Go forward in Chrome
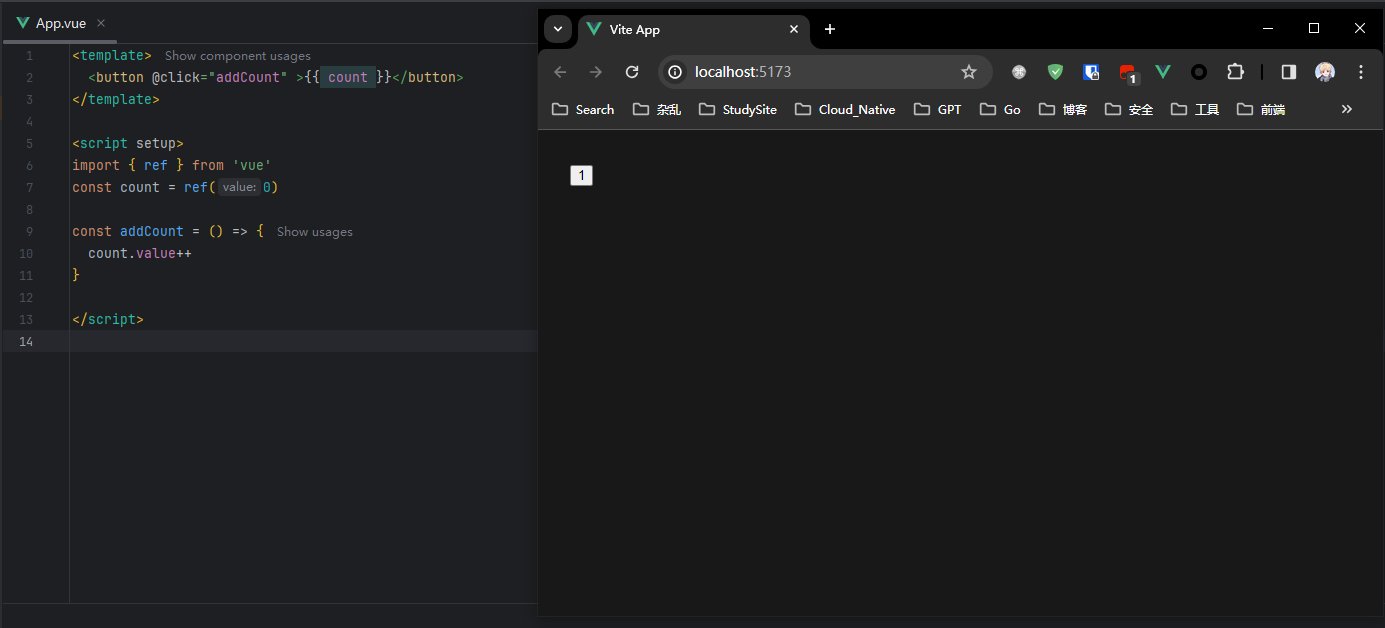 coord(596,72)
